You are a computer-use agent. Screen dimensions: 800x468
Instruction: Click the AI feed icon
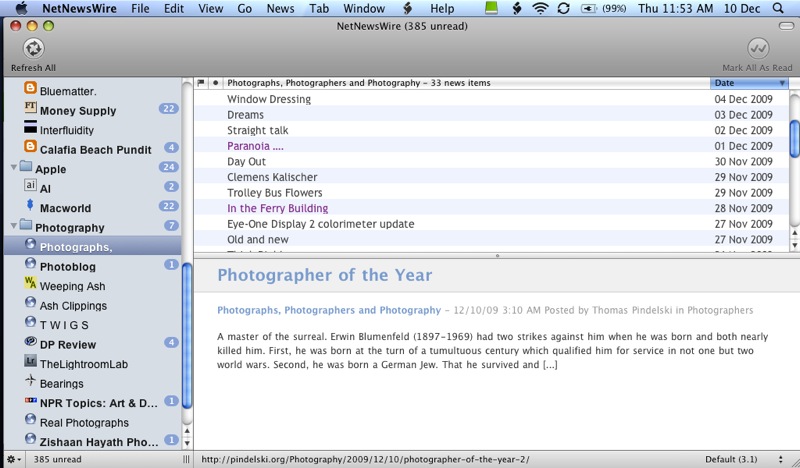pos(31,185)
